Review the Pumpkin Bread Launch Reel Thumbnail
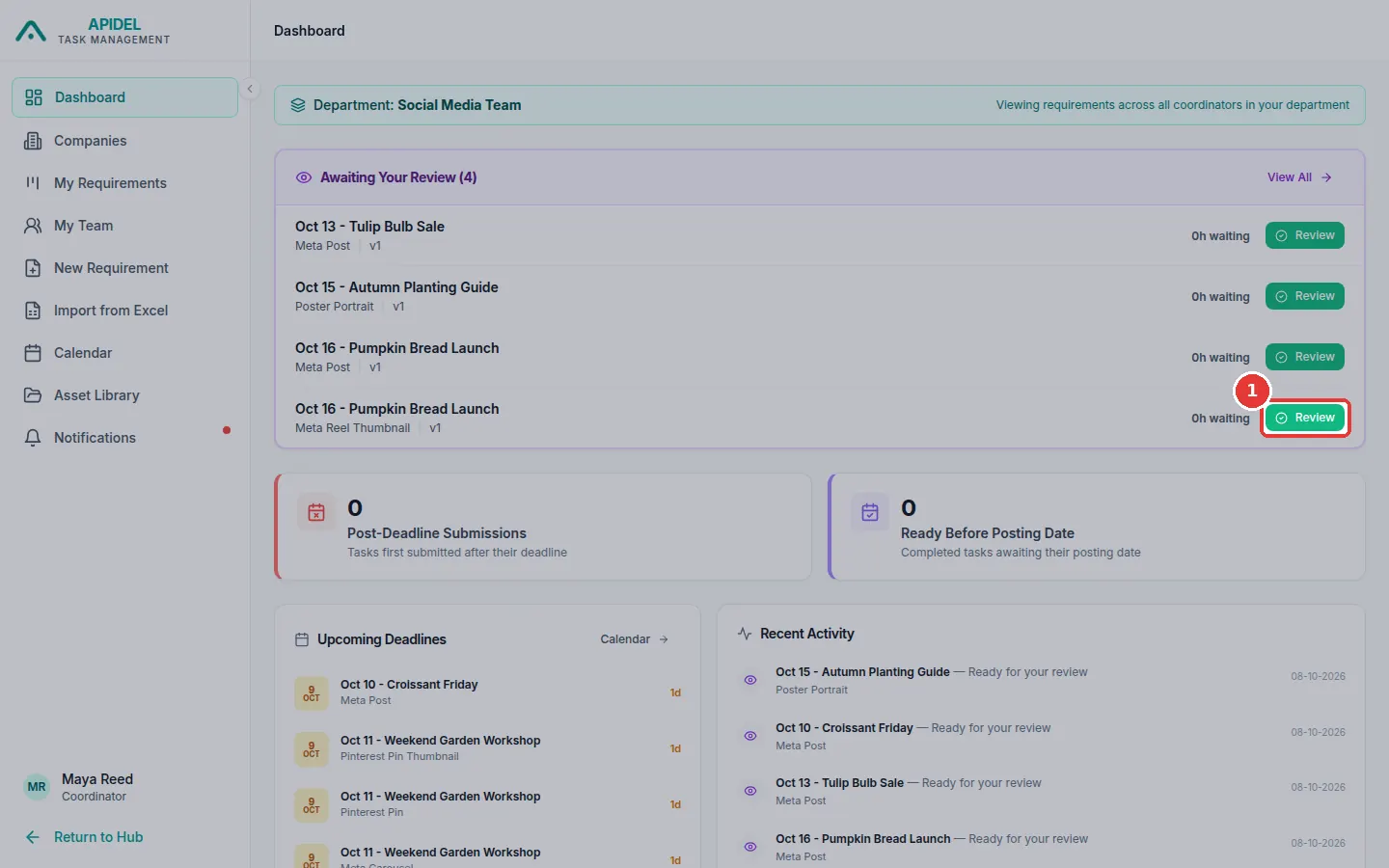Image resolution: width=1389 pixels, height=868 pixels. 1305,418
